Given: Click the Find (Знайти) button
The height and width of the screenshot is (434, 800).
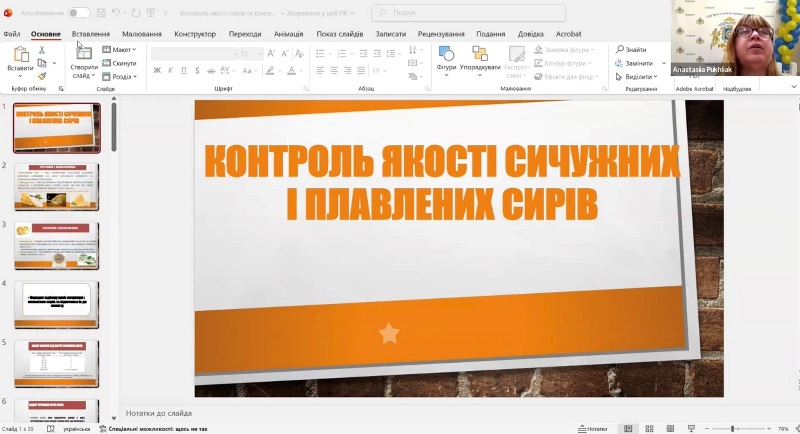Looking at the screenshot, I should 631,49.
